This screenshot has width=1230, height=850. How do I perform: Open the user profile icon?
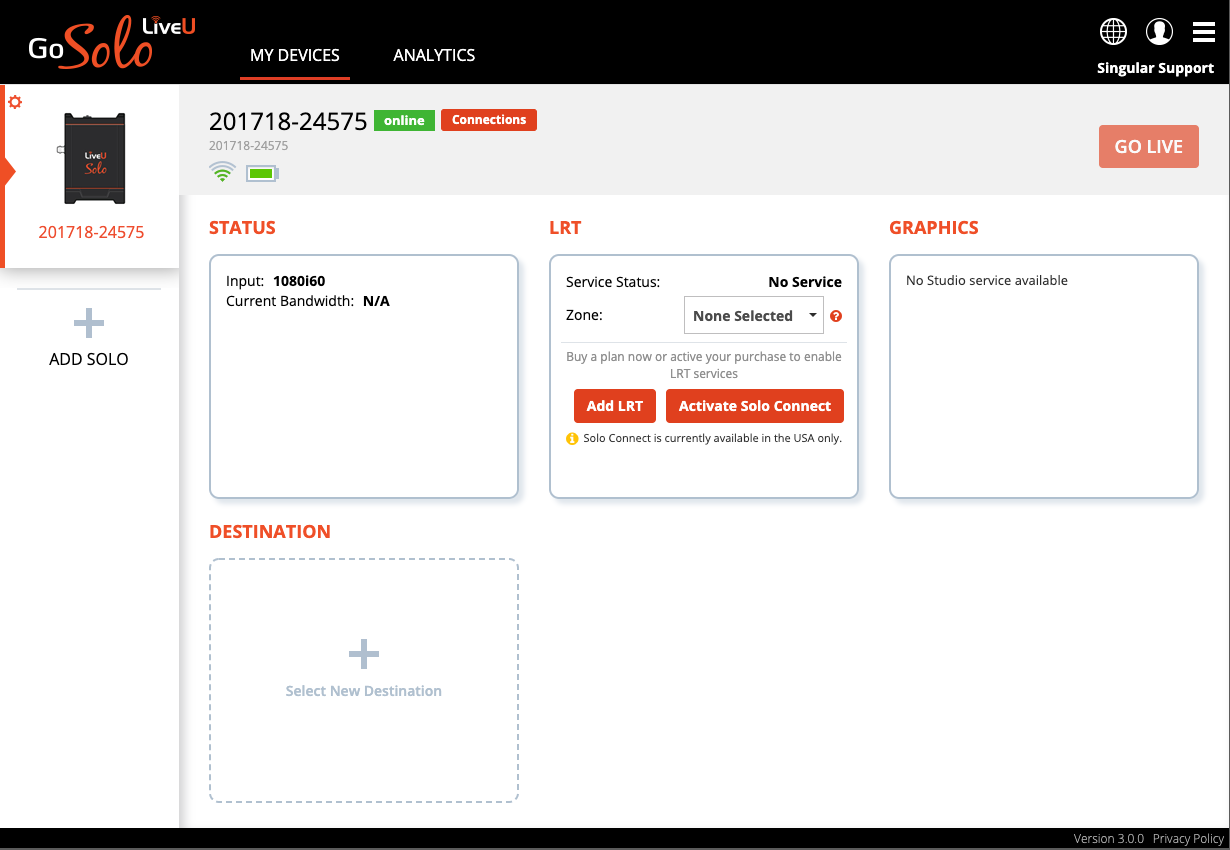pyautogui.click(x=1159, y=32)
